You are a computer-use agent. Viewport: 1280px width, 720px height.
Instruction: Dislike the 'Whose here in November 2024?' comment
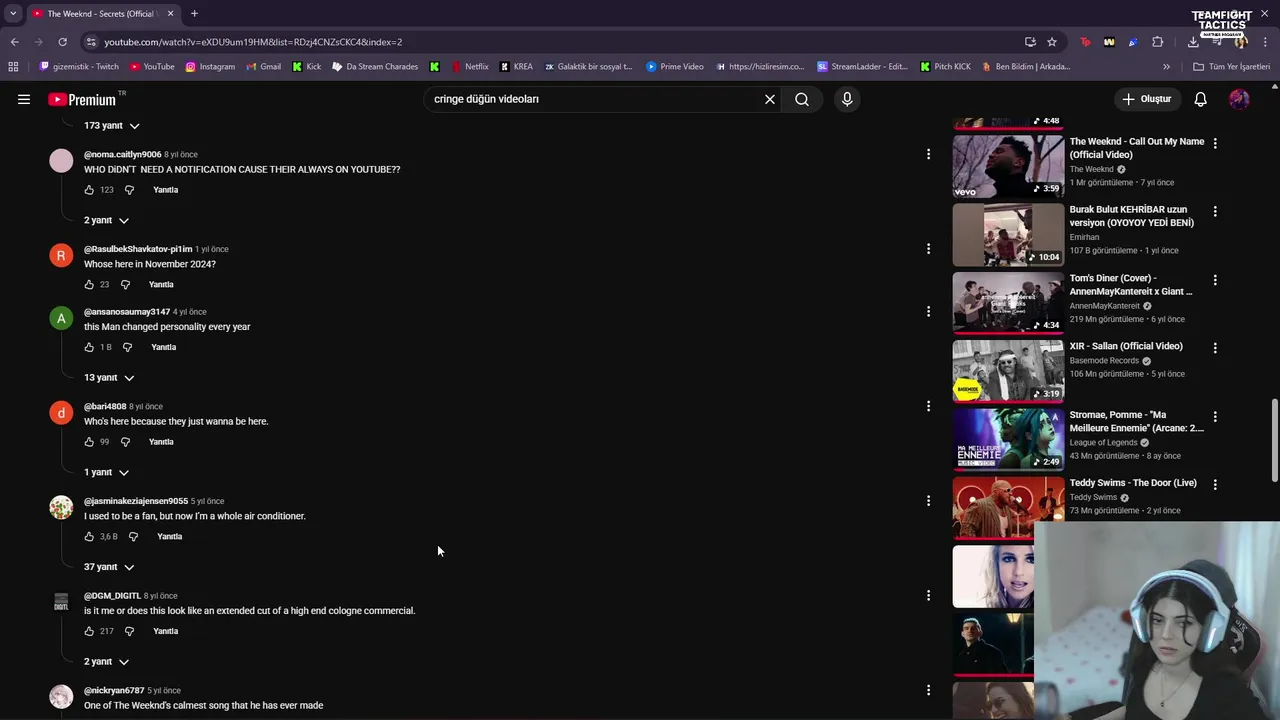point(125,284)
